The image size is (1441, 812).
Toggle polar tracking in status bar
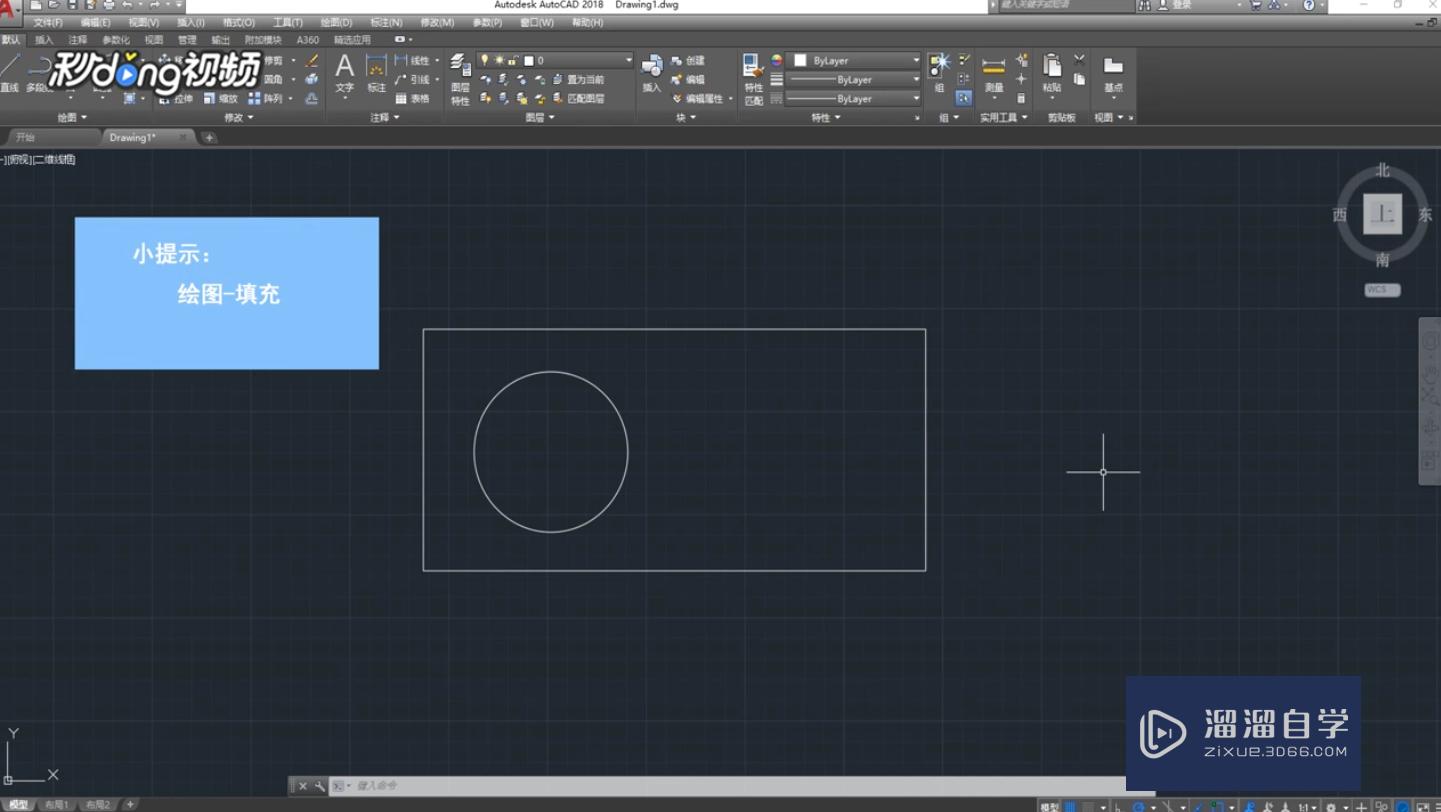point(1138,806)
